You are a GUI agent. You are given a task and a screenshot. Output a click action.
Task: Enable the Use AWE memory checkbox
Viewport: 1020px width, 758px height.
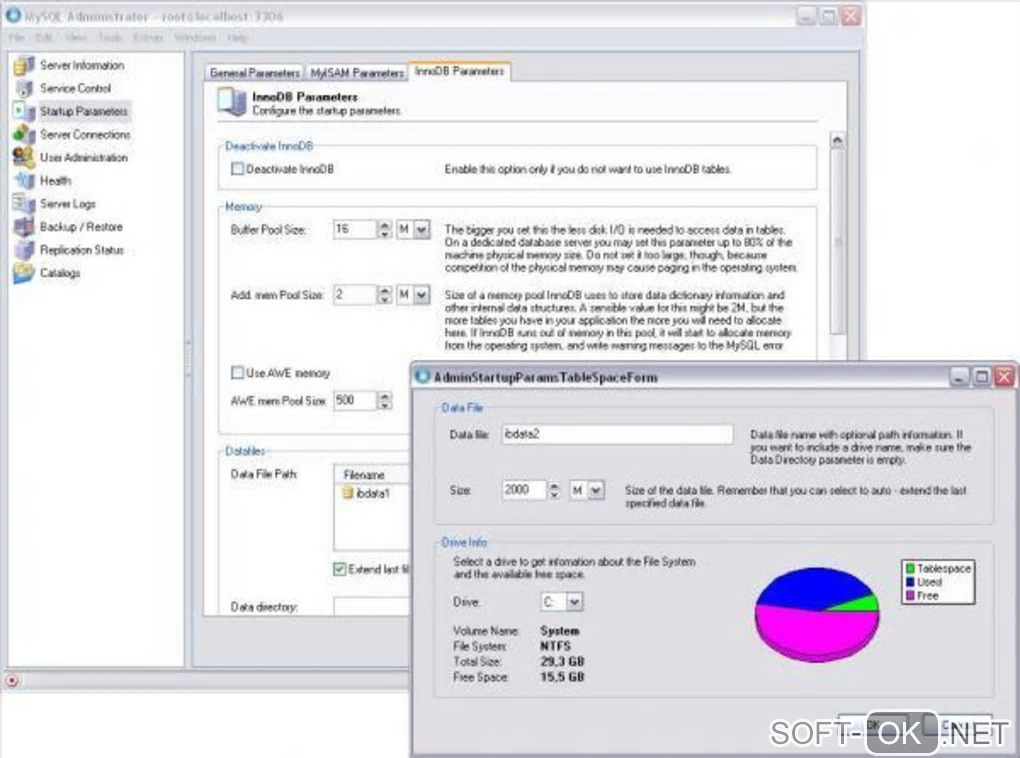coord(237,373)
